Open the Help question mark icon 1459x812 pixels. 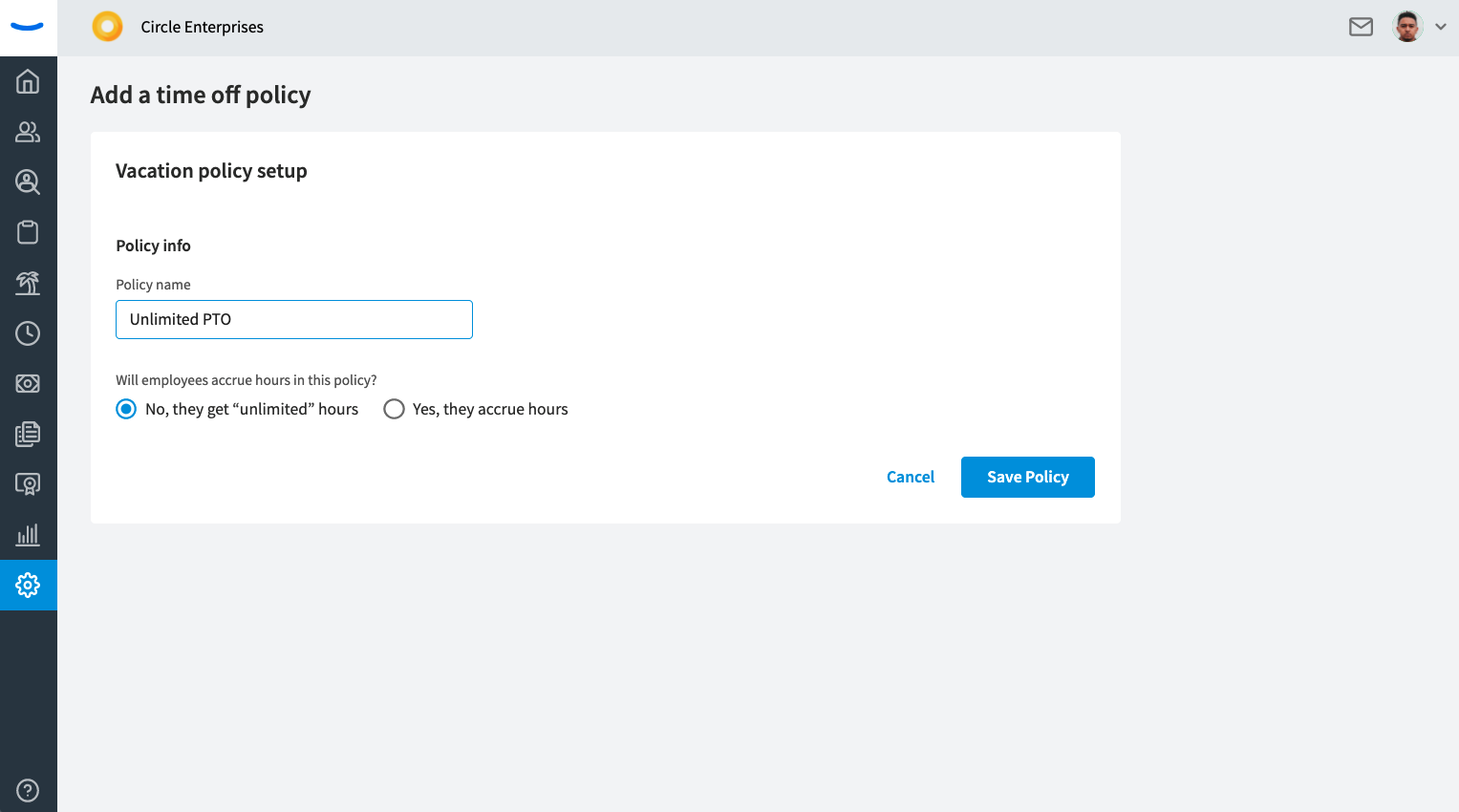(28, 791)
